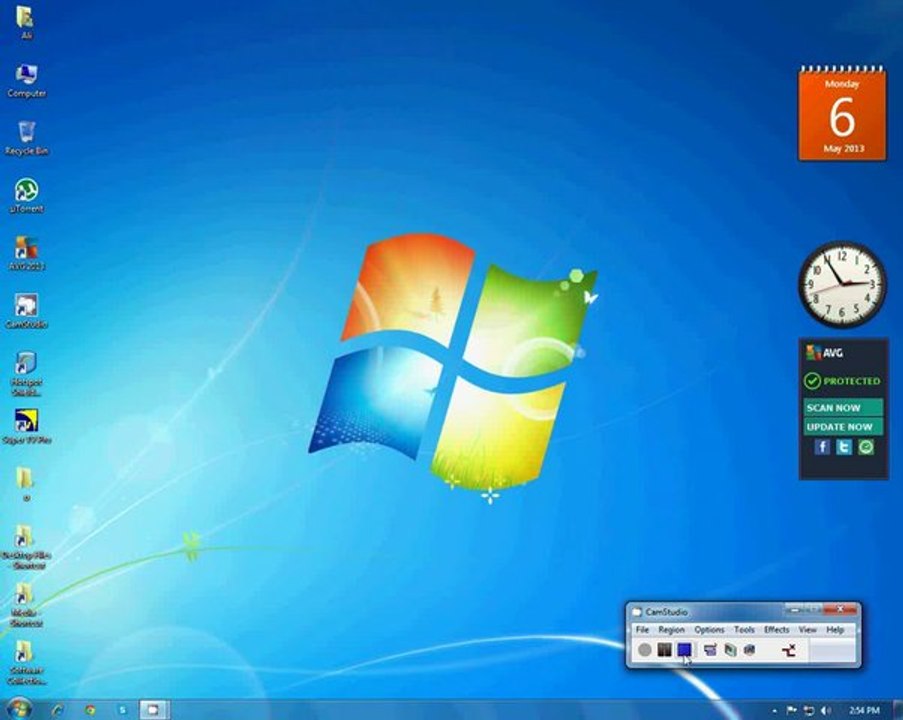This screenshot has width=903, height=720.
Task: Click the AVG 2013 desktop shortcut
Action: (x=26, y=253)
